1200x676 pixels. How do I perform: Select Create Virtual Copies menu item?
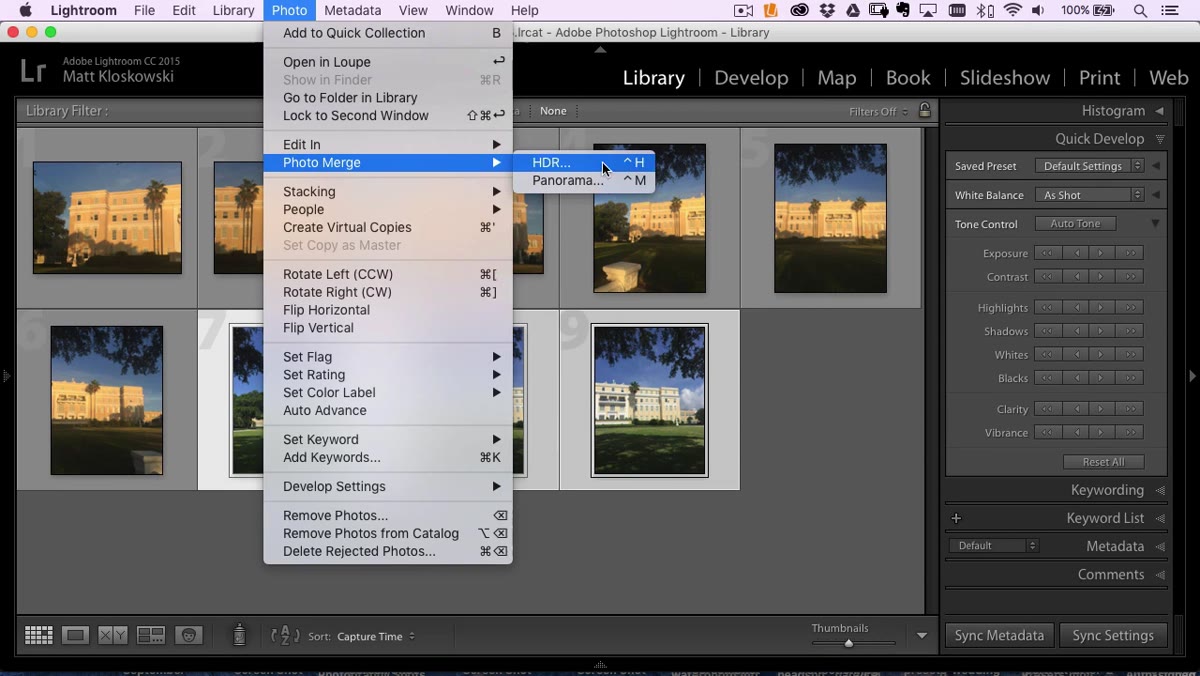click(x=388, y=227)
